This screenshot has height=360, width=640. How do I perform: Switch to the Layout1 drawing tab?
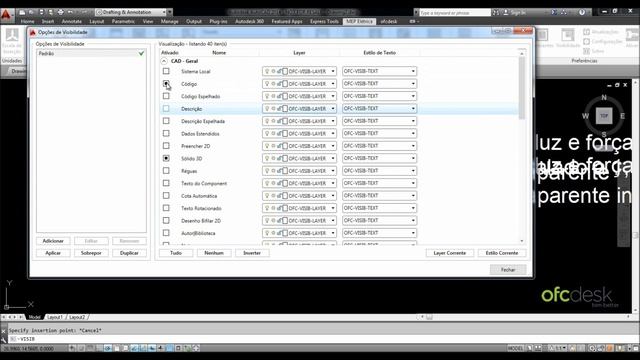[55, 317]
